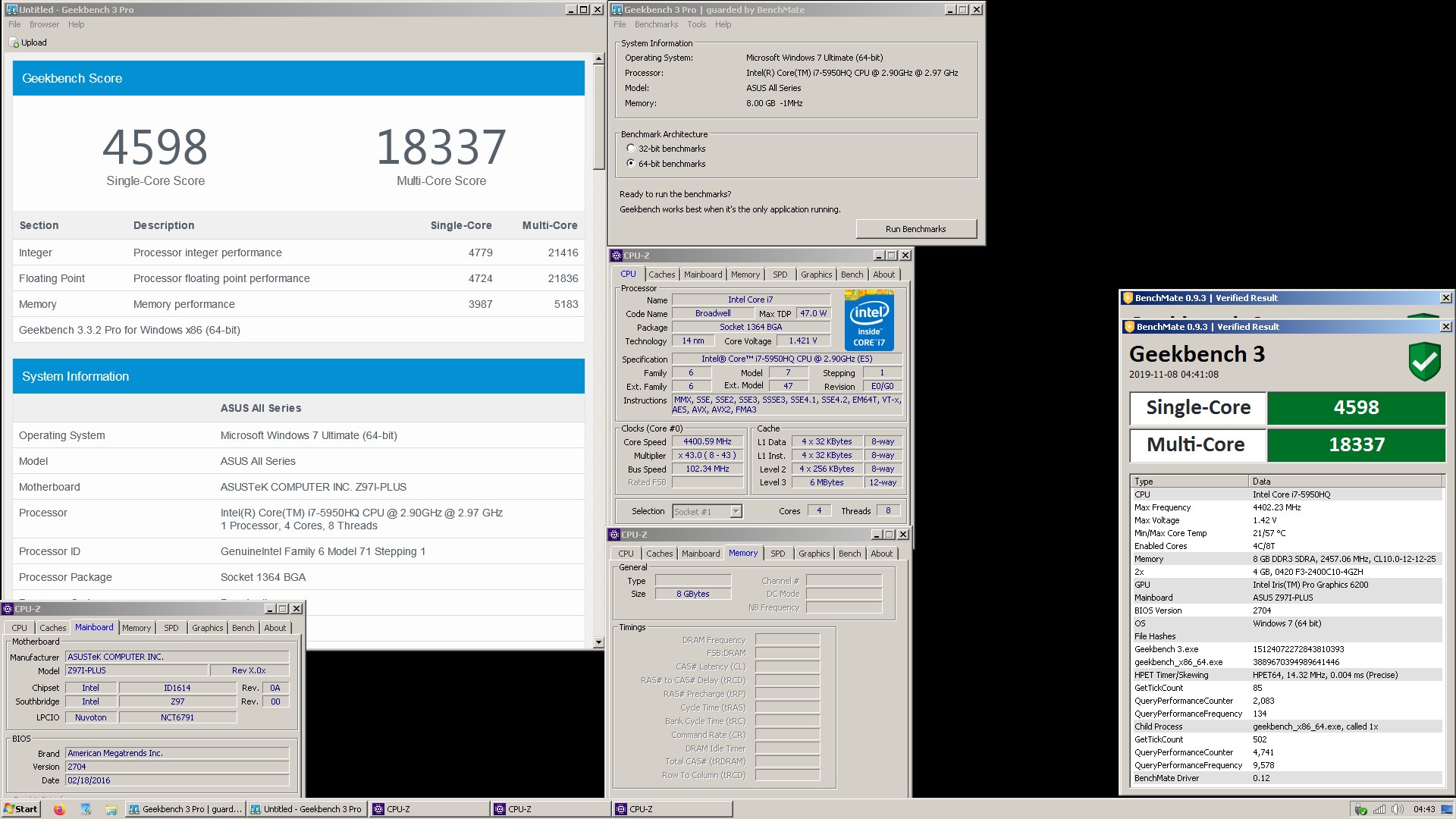Viewport: 1456px width, 819px height.
Task: Open Help menu in Untitled Geekbench window
Action: [77, 25]
